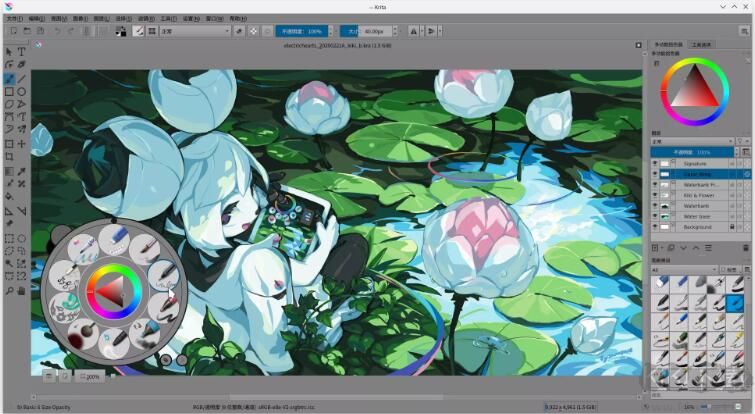Open the layer blending mode dropdown
The width and height of the screenshot is (755, 414).
point(692,142)
